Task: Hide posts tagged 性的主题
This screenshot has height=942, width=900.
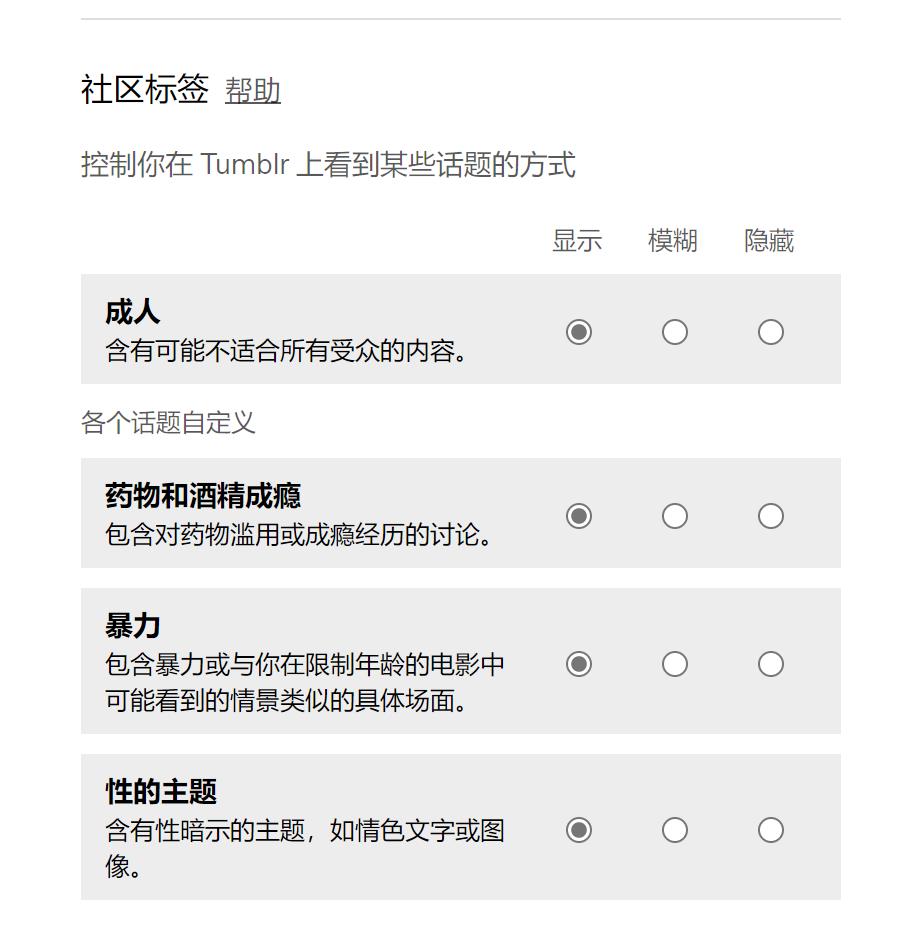Action: coord(770,830)
